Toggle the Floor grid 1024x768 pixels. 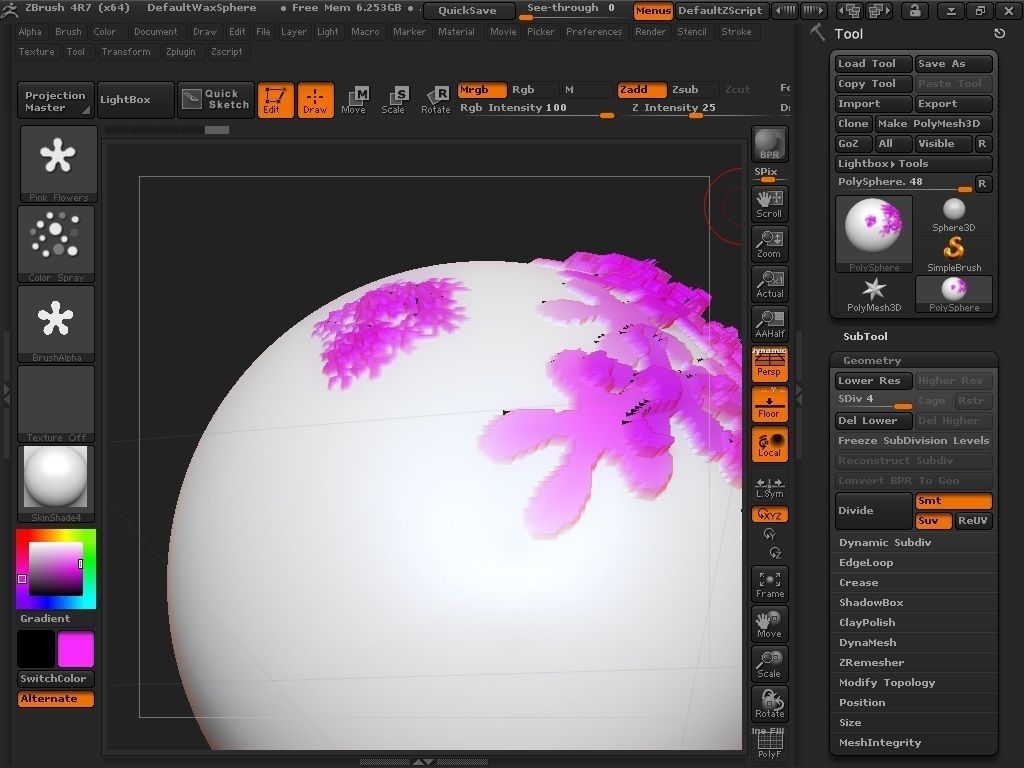pos(769,404)
